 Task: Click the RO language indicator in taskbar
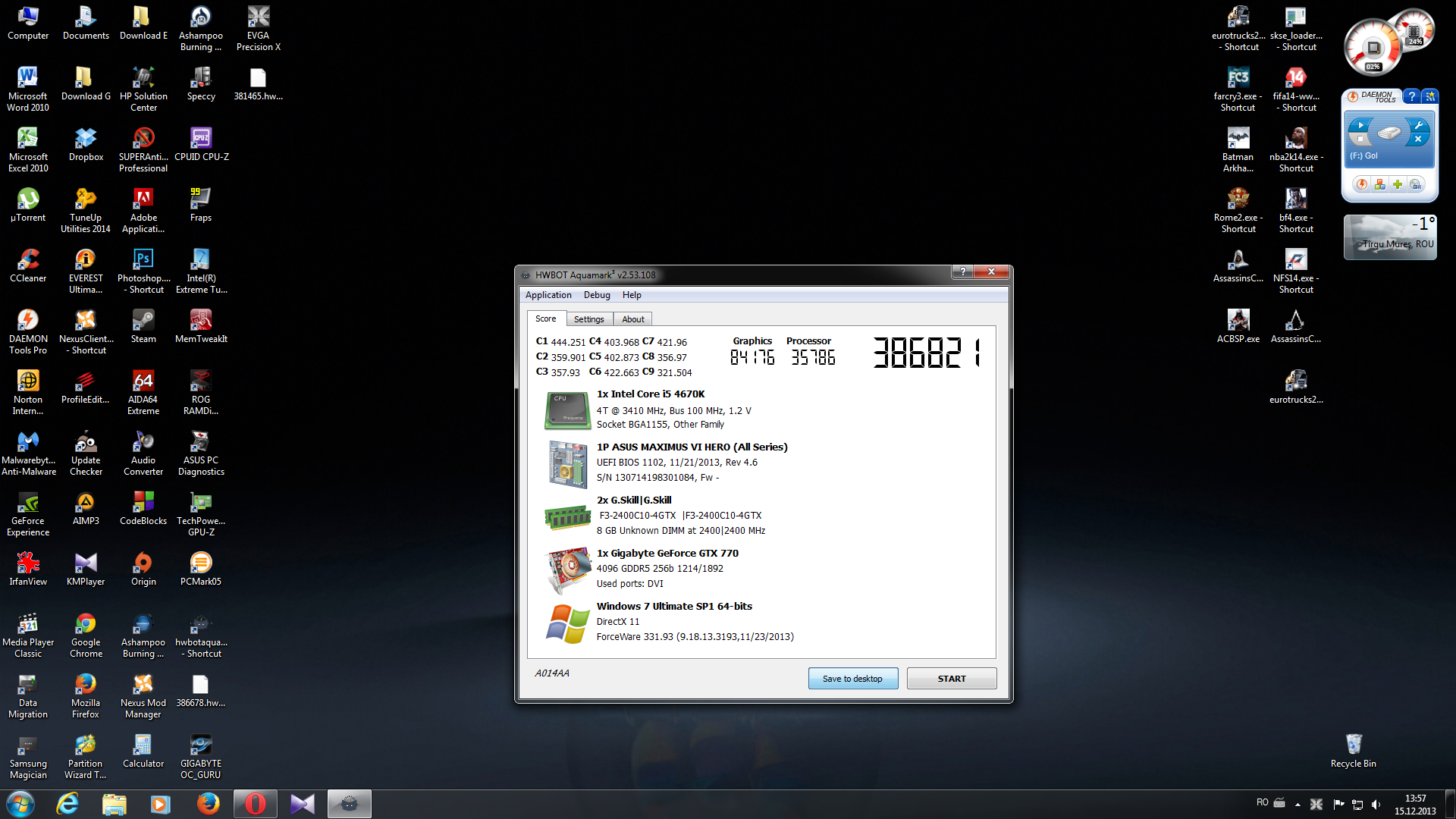(1262, 802)
